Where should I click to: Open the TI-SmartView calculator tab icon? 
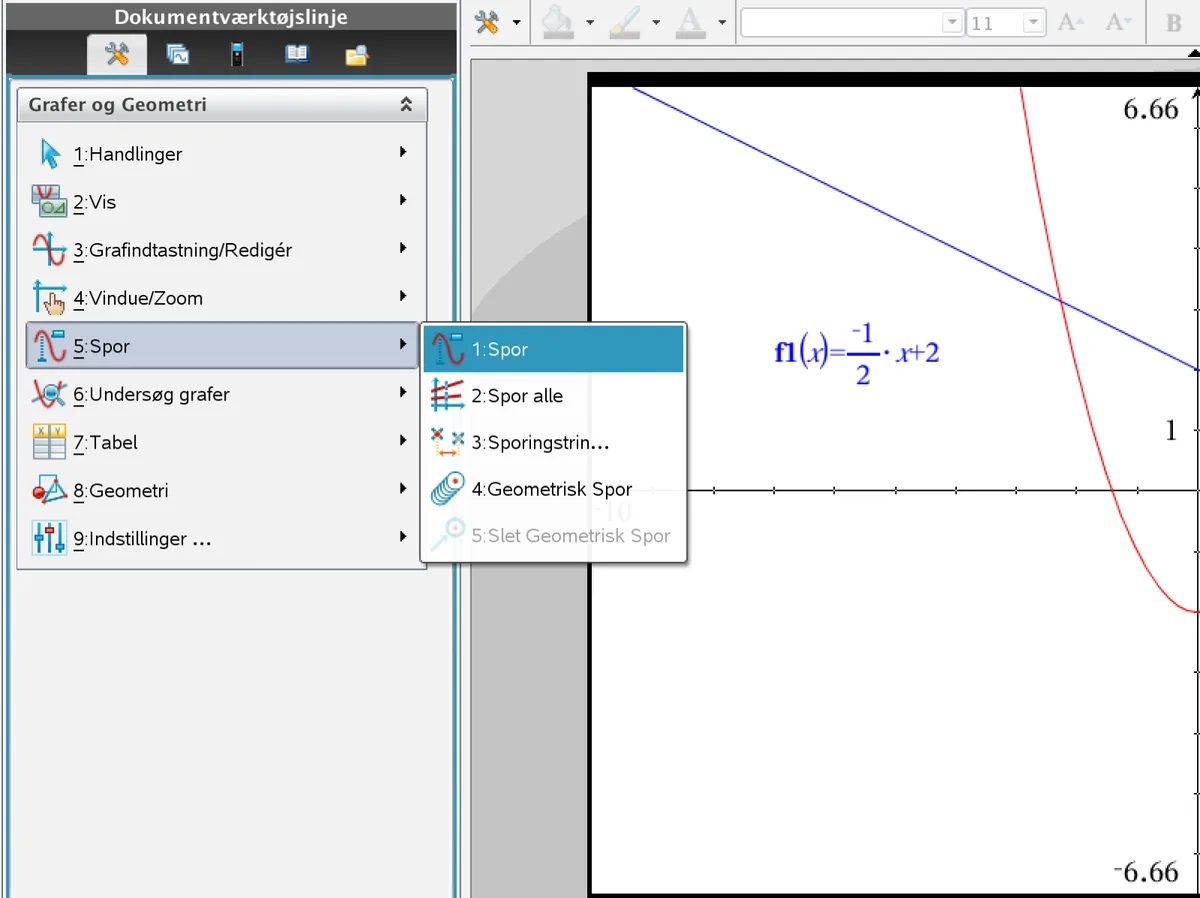[237, 55]
